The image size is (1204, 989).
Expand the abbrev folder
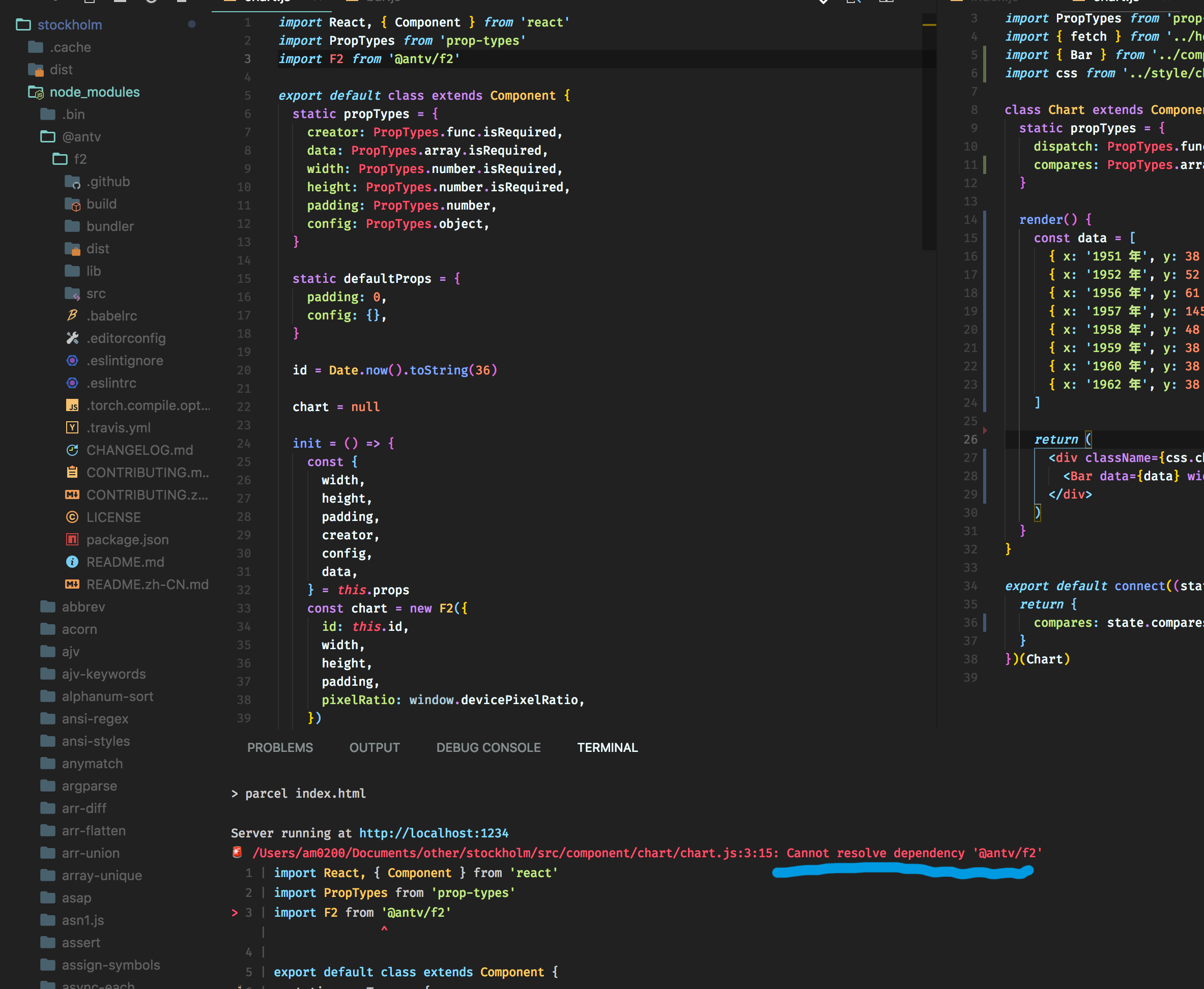pos(83,606)
